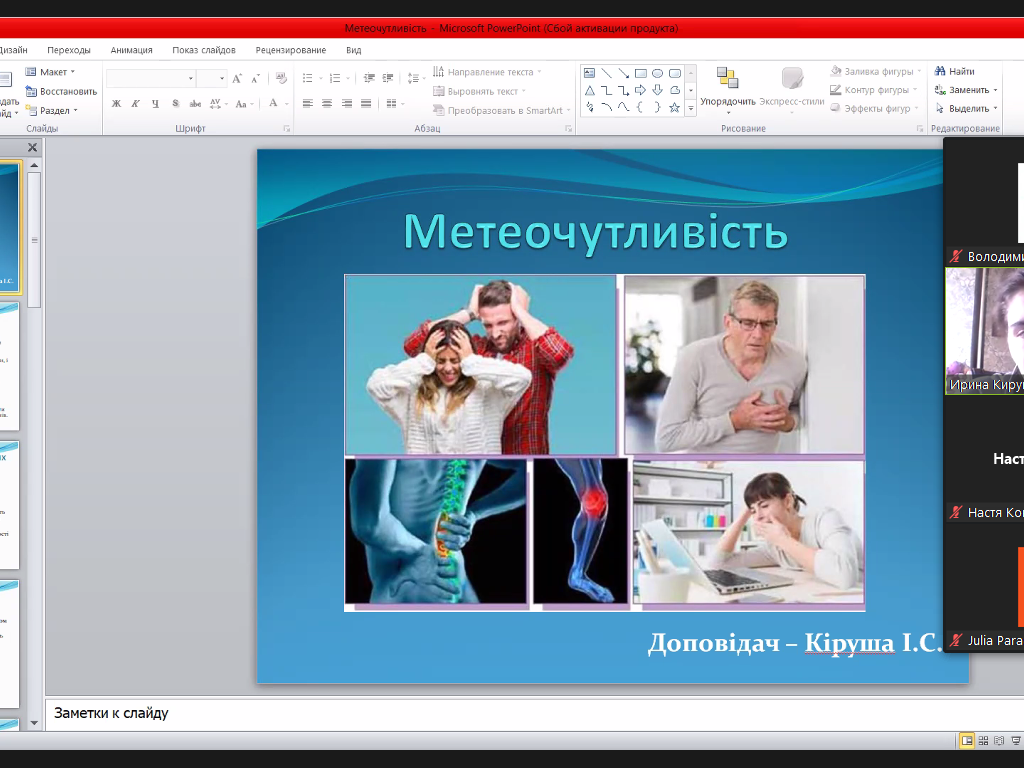Apply italic with the К button
The image size is (1024, 768).
pos(136,103)
